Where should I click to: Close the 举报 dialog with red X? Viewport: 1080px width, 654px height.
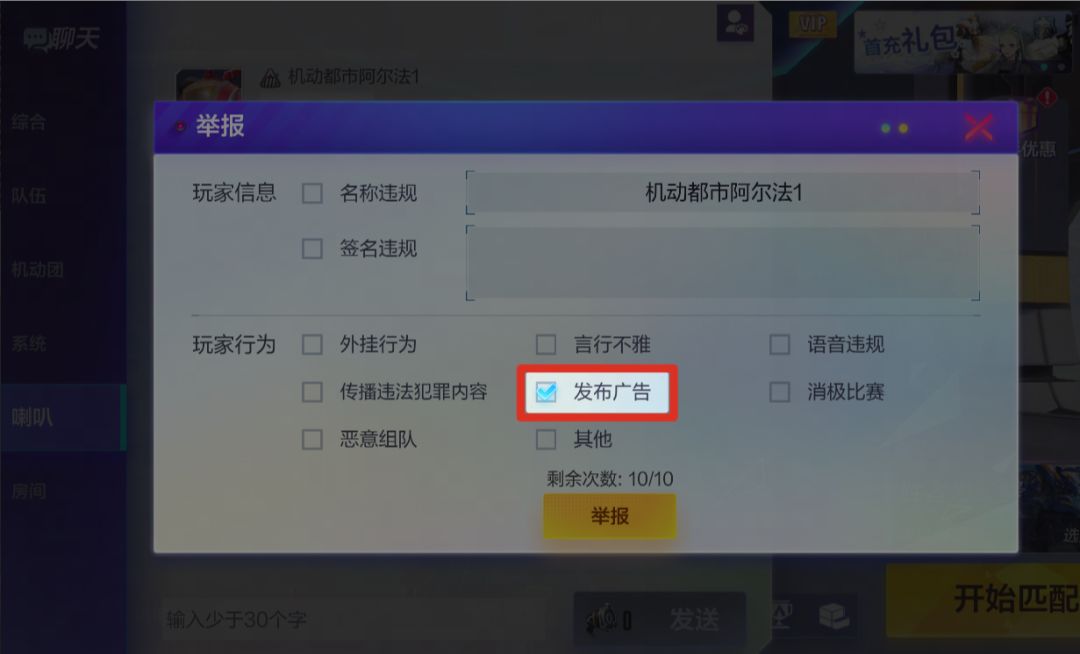[978, 127]
